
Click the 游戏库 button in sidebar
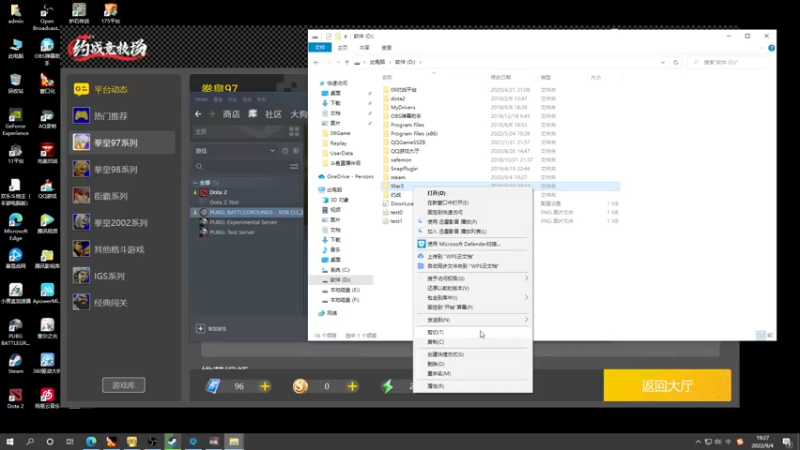pos(123,385)
